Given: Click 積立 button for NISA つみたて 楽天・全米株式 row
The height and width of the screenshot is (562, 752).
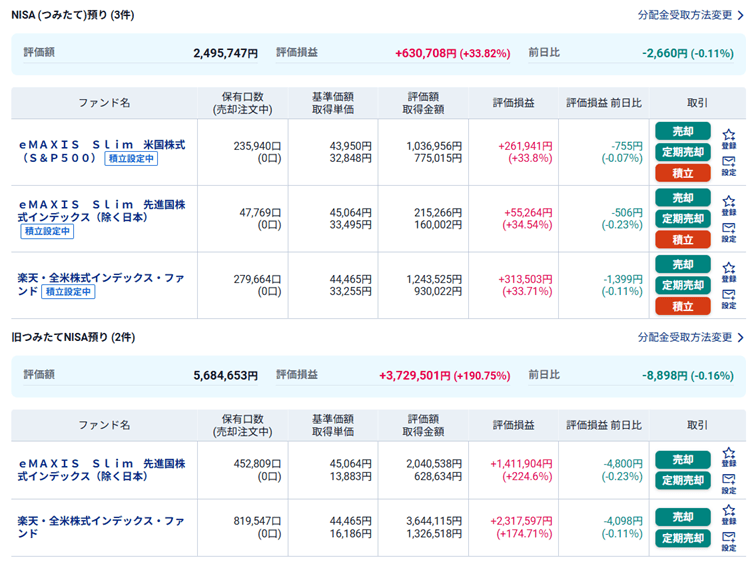Looking at the screenshot, I should pos(682,306).
